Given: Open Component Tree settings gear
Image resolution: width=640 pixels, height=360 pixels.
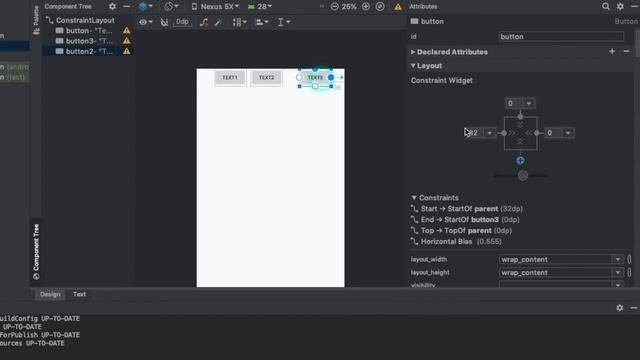Looking at the screenshot, I should coord(112,7).
